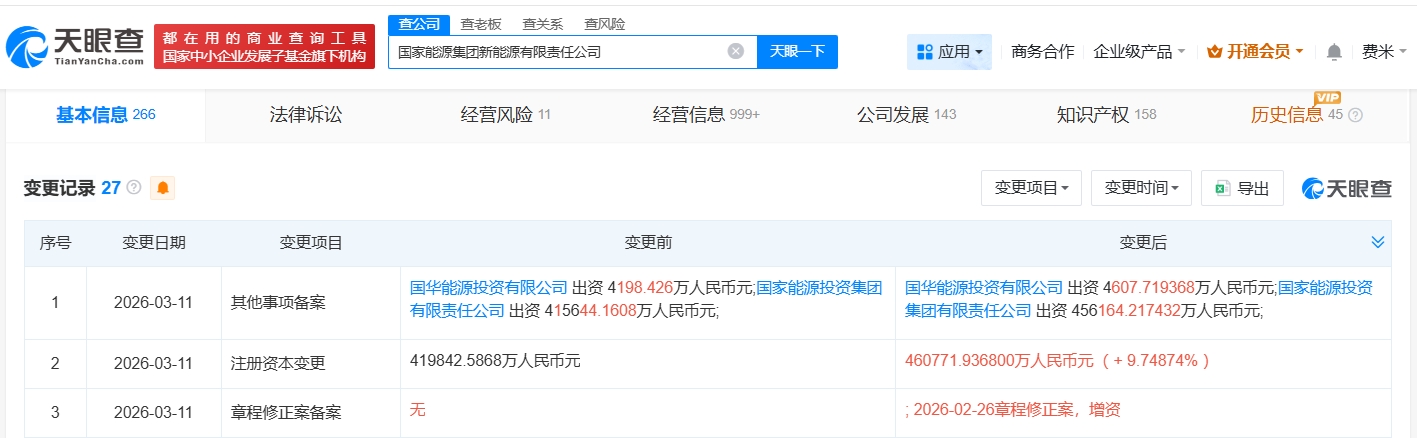
Task: Click the help icon beside 历史信息 45
Action: (x=1356, y=115)
